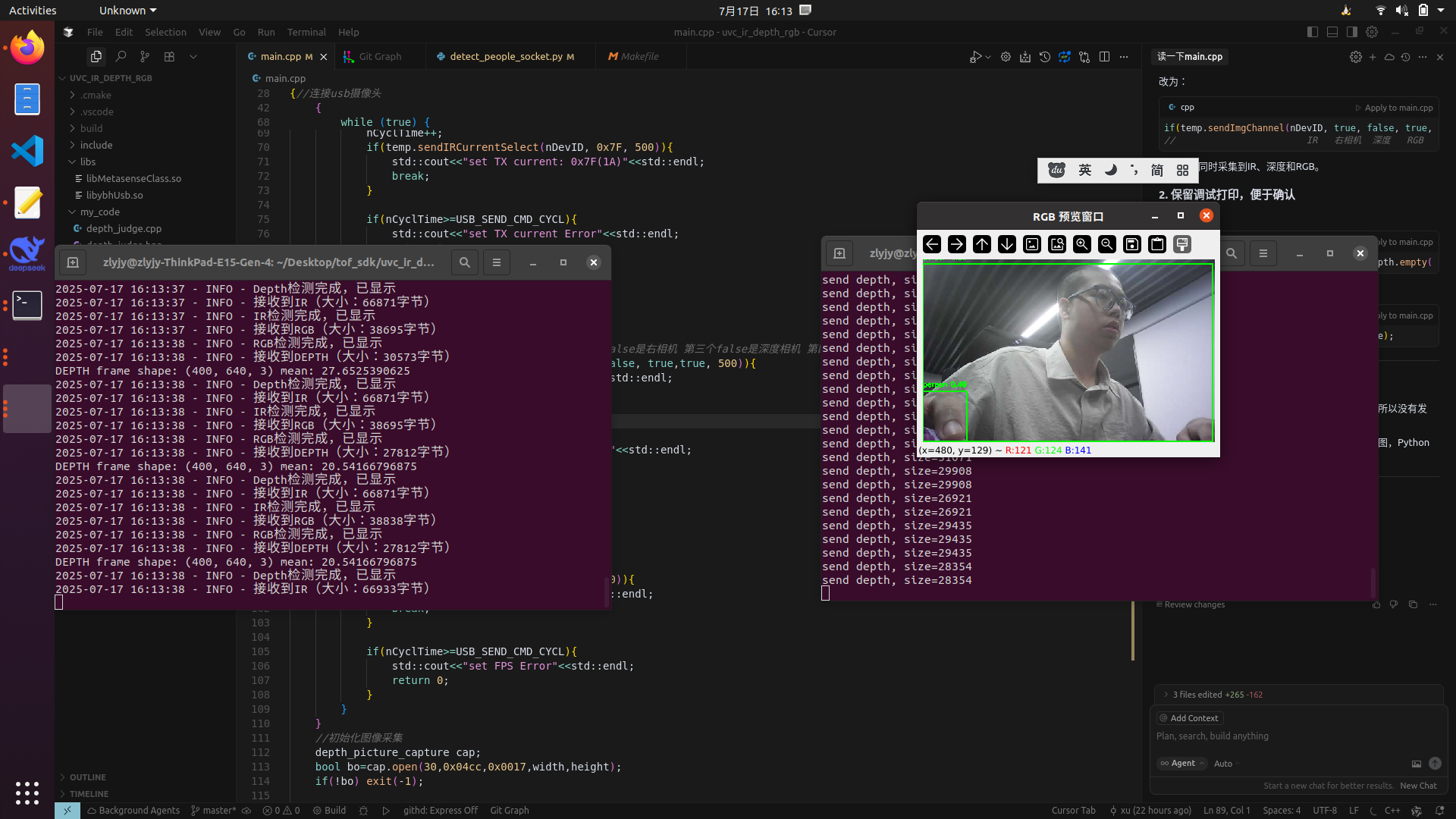Screen dimensions: 1456x819
Task: Toggle the bottom panel layout button
Action: point(1332,32)
